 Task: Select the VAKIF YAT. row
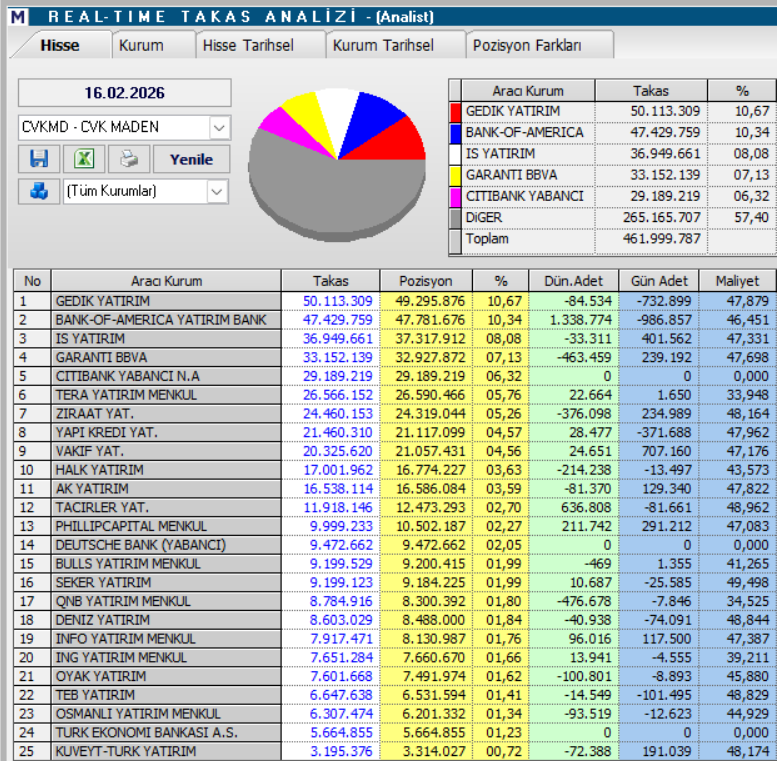click(x=395, y=451)
